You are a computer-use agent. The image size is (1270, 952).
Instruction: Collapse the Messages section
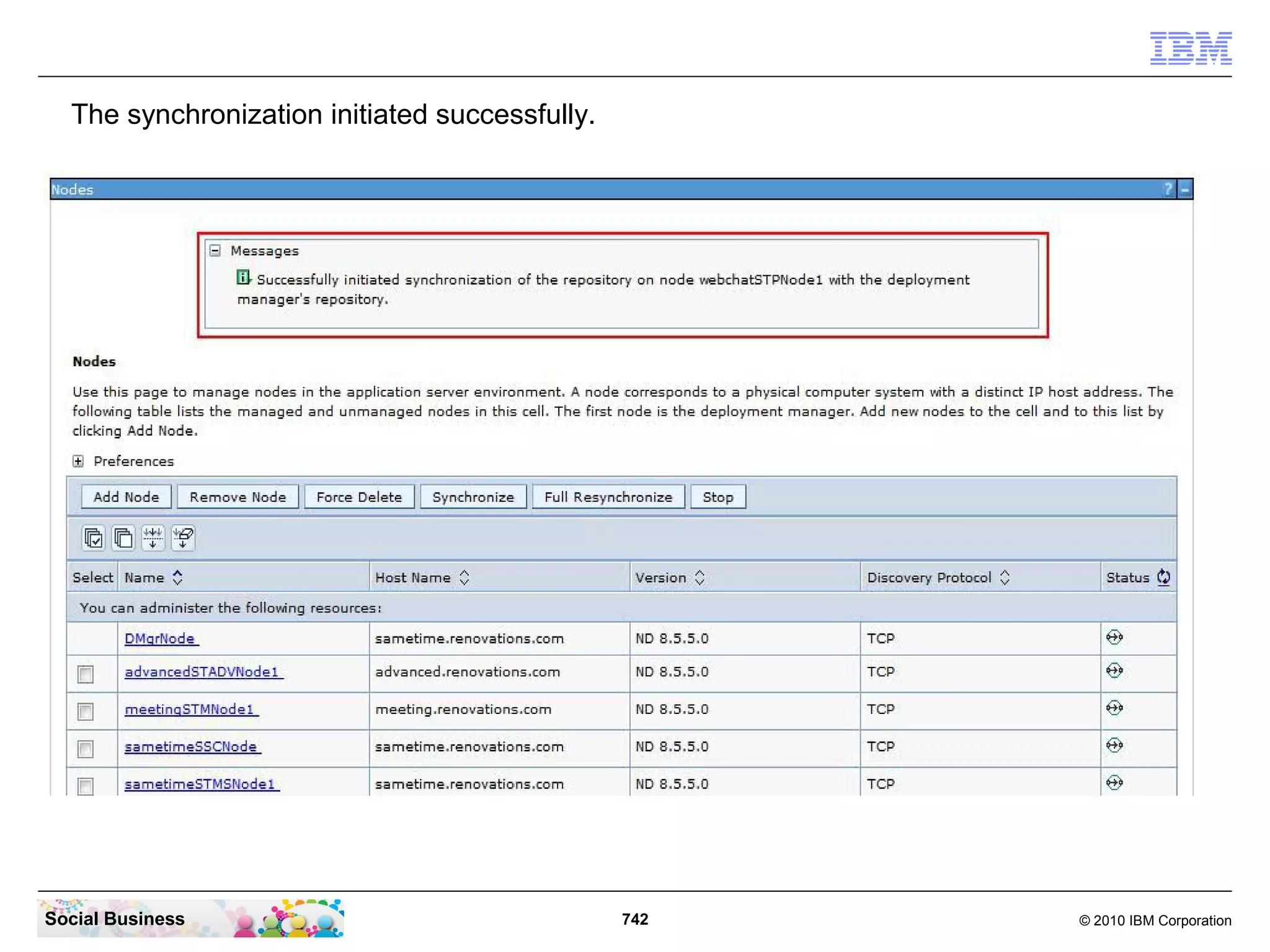pyautogui.click(x=215, y=250)
